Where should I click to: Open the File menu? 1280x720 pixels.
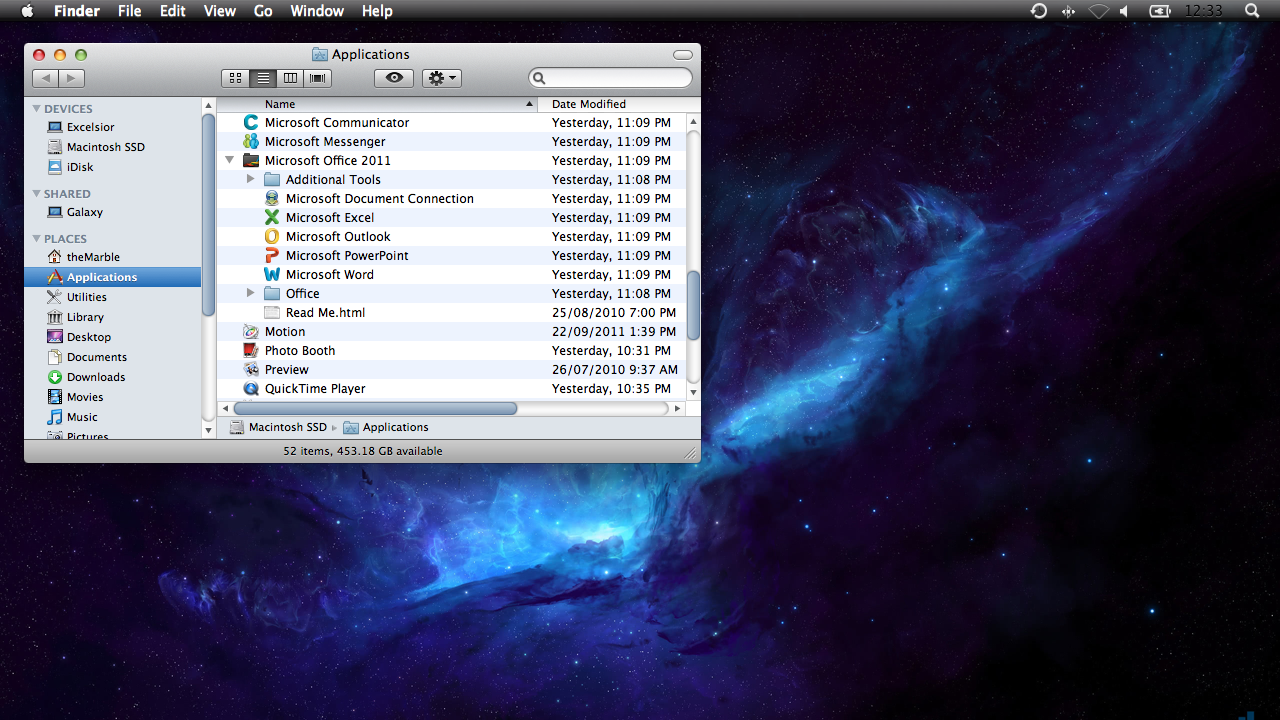tap(129, 11)
